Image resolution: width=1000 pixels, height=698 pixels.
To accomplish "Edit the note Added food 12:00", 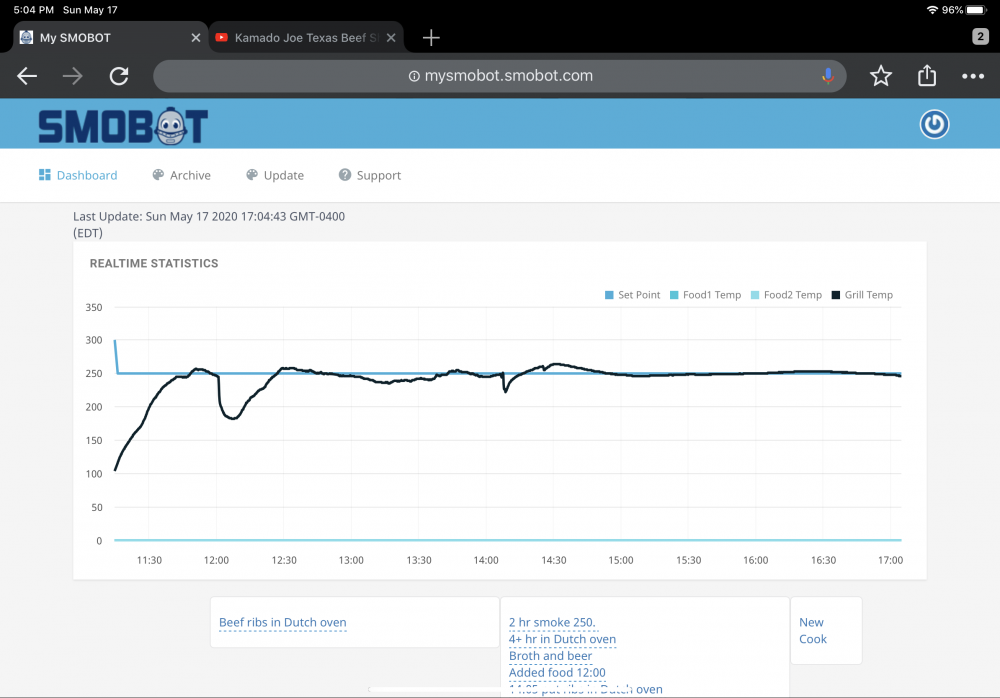I will point(557,672).
